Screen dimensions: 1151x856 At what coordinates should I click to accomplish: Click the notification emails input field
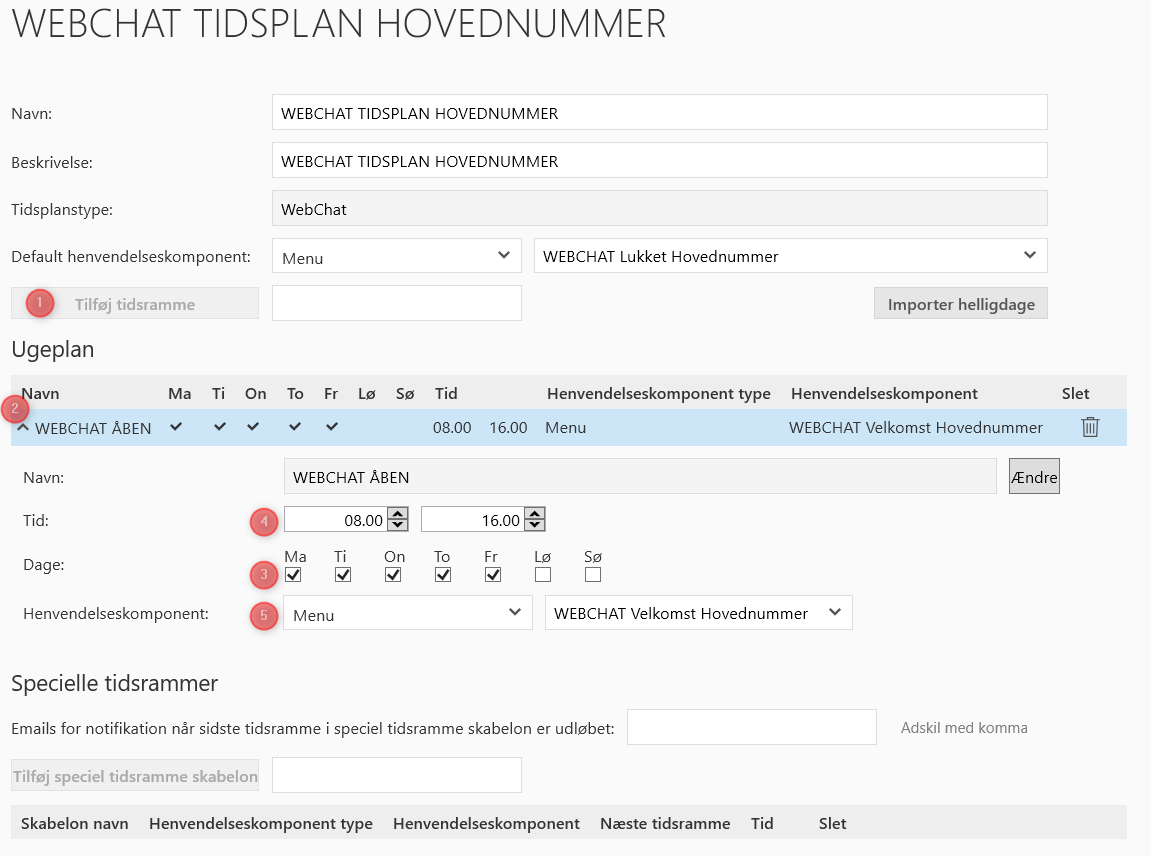pyautogui.click(x=751, y=727)
